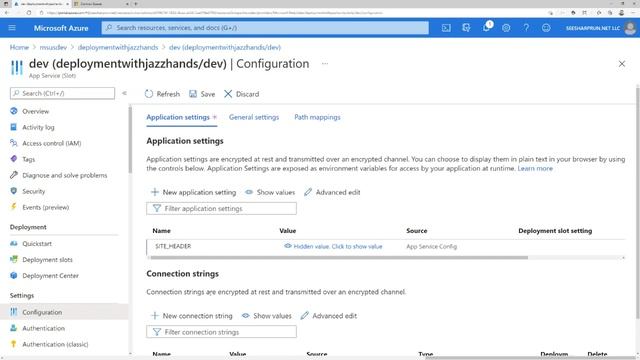The image size is (640, 360).
Task: Click the dev (deploymentwithjazzhands/dev) breadcrumb
Action: 225,47
